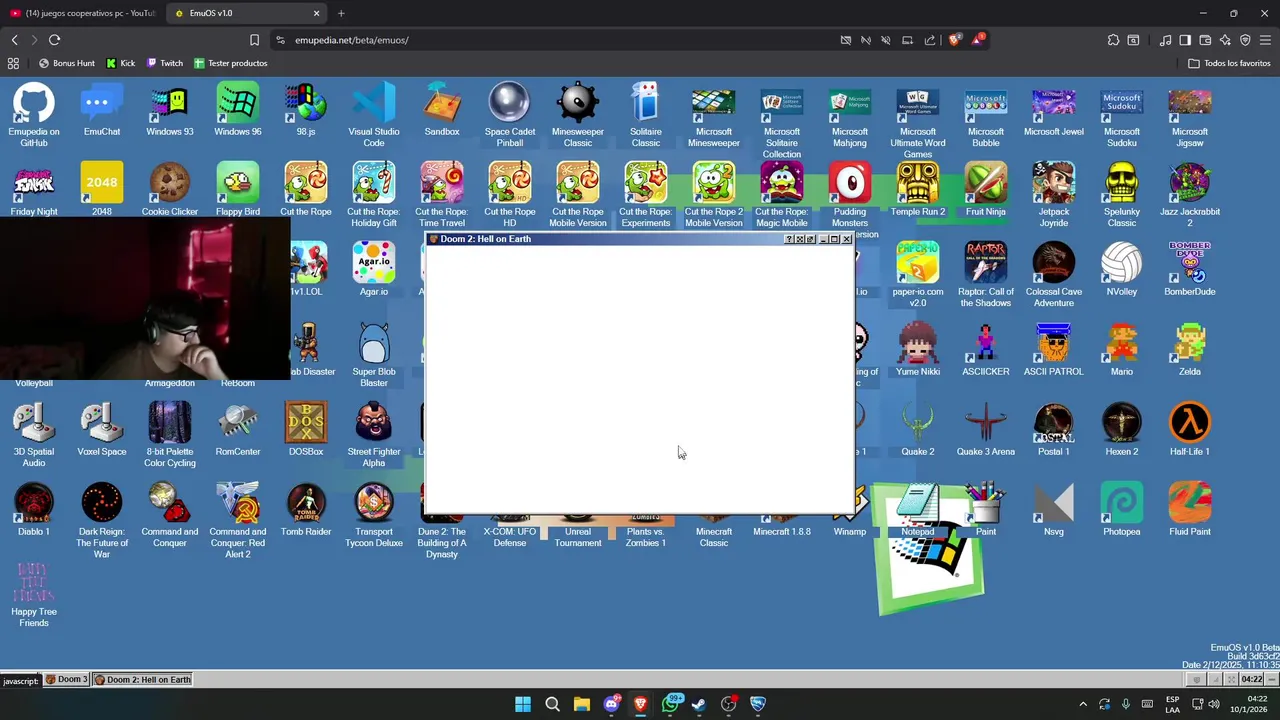Image resolution: width=1280 pixels, height=720 pixels.
Task: Open a new browser tab
Action: [341, 13]
